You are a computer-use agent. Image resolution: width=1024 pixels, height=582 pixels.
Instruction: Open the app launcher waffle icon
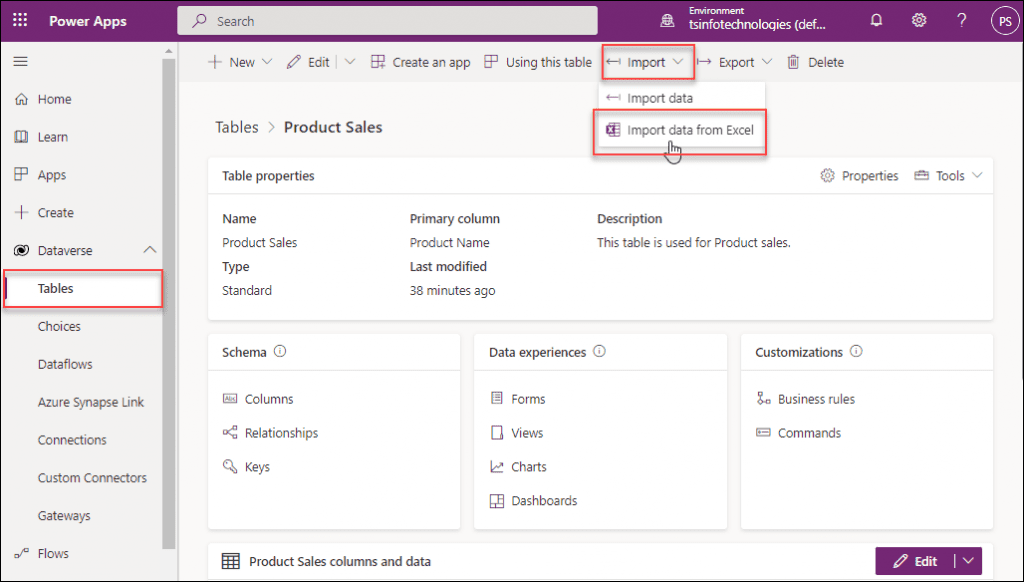pyautogui.click(x=20, y=21)
